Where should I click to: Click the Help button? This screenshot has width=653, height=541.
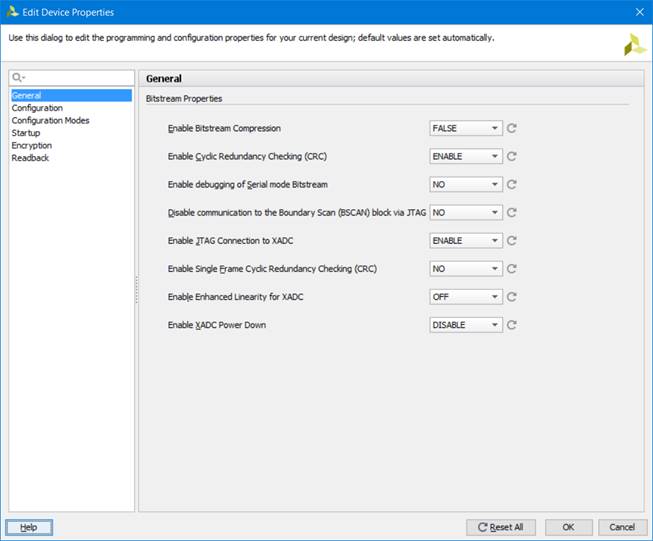point(29,527)
